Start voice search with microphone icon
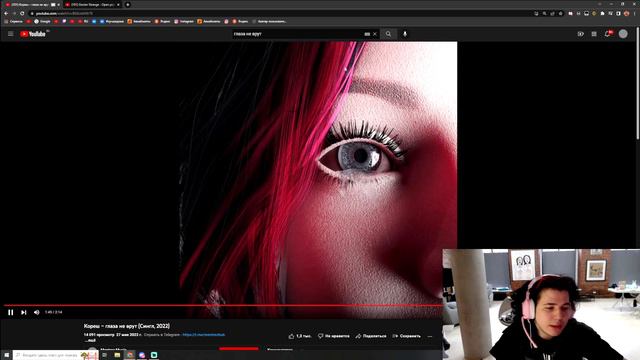640x360 pixels. point(405,34)
